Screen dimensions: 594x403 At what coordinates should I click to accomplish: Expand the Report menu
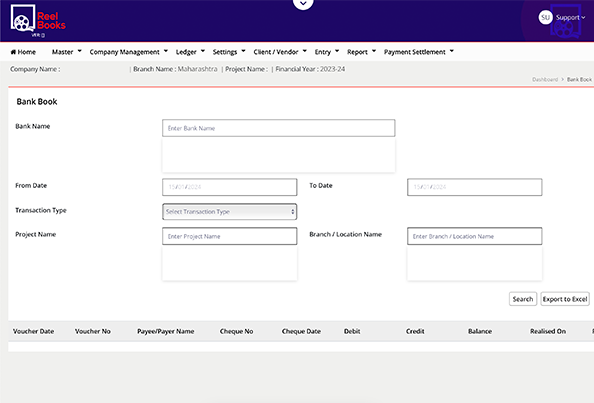pos(361,52)
